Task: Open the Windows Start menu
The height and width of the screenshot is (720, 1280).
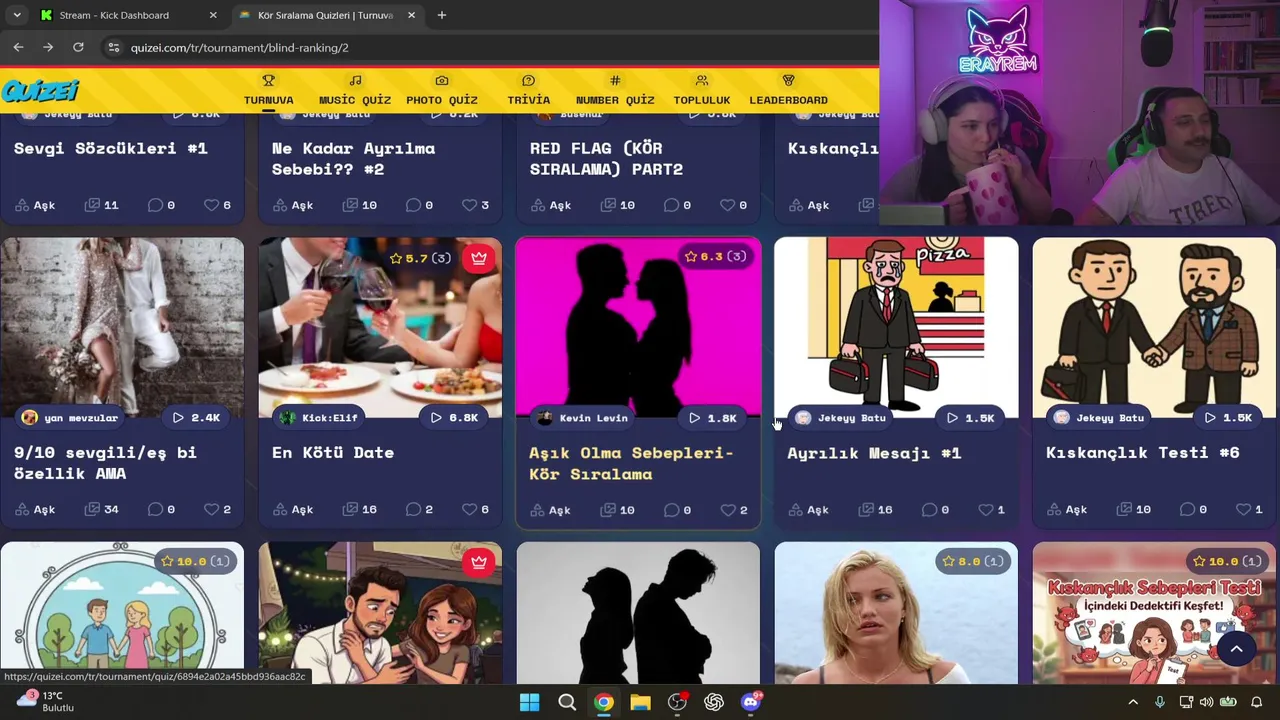Action: [x=529, y=702]
